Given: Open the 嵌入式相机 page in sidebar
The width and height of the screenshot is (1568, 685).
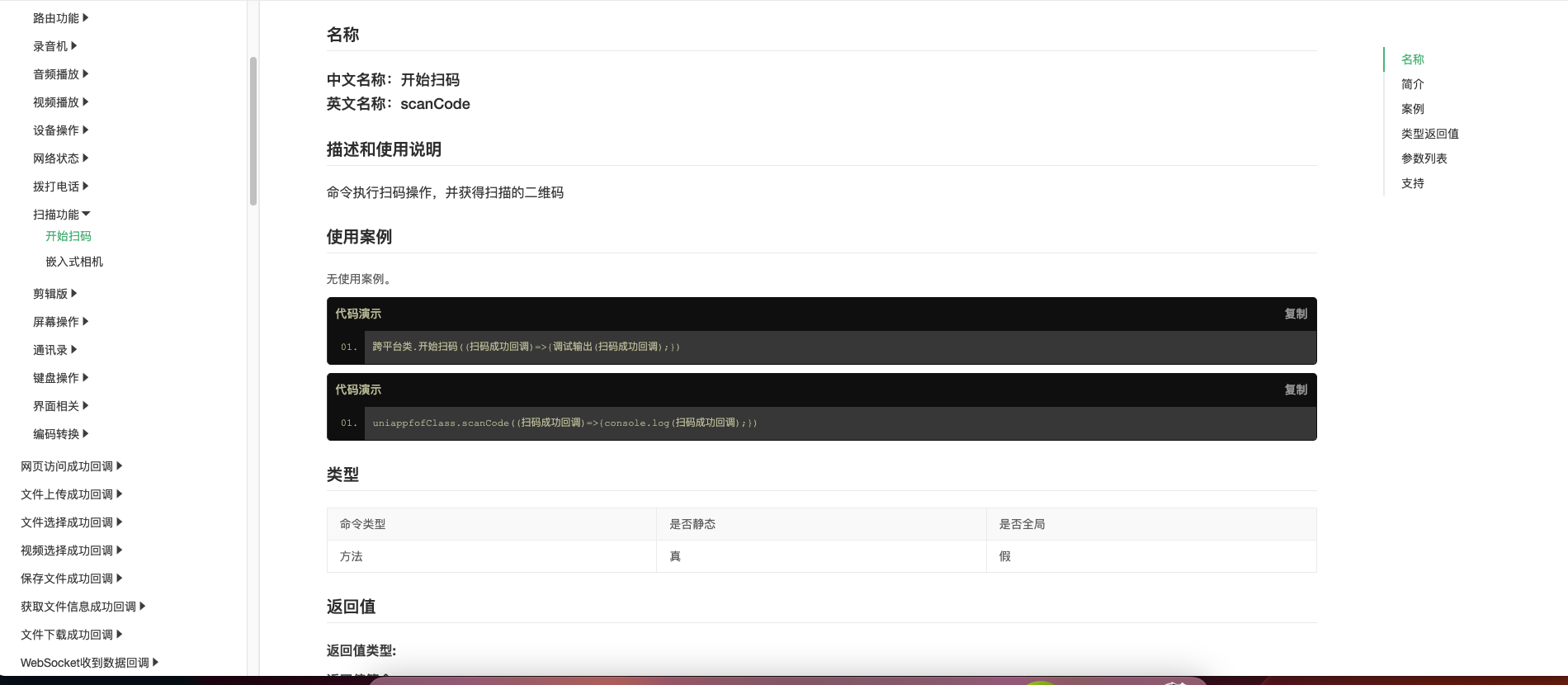Looking at the screenshot, I should coord(74,262).
